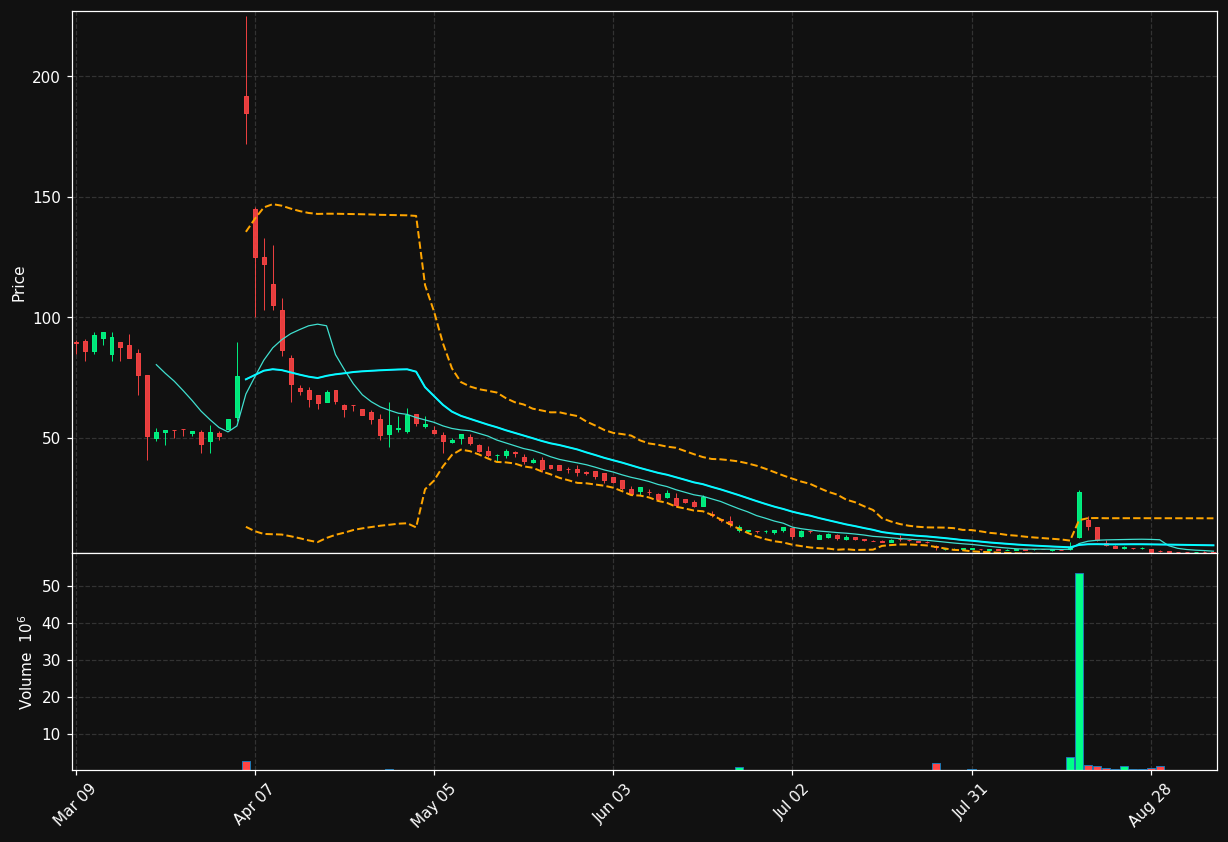Click the tallest green volume bar
This screenshot has height=842, width=1228.
click(1079, 671)
